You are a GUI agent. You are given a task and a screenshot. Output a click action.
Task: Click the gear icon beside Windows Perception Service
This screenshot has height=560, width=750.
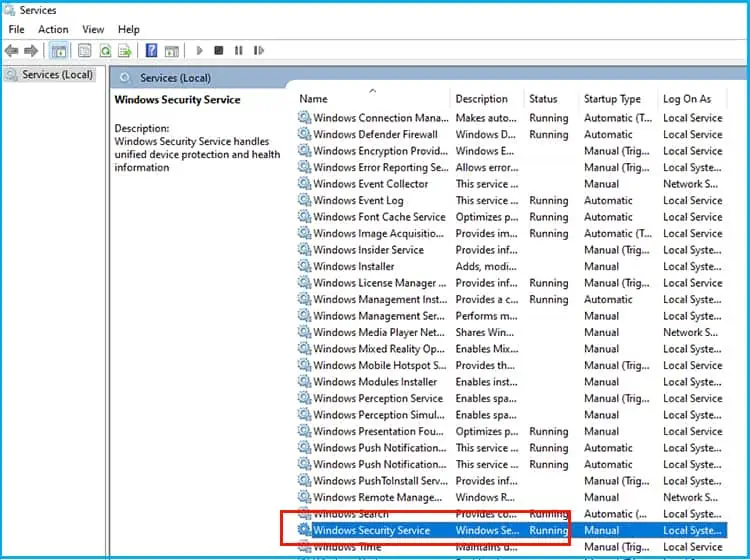(304, 398)
